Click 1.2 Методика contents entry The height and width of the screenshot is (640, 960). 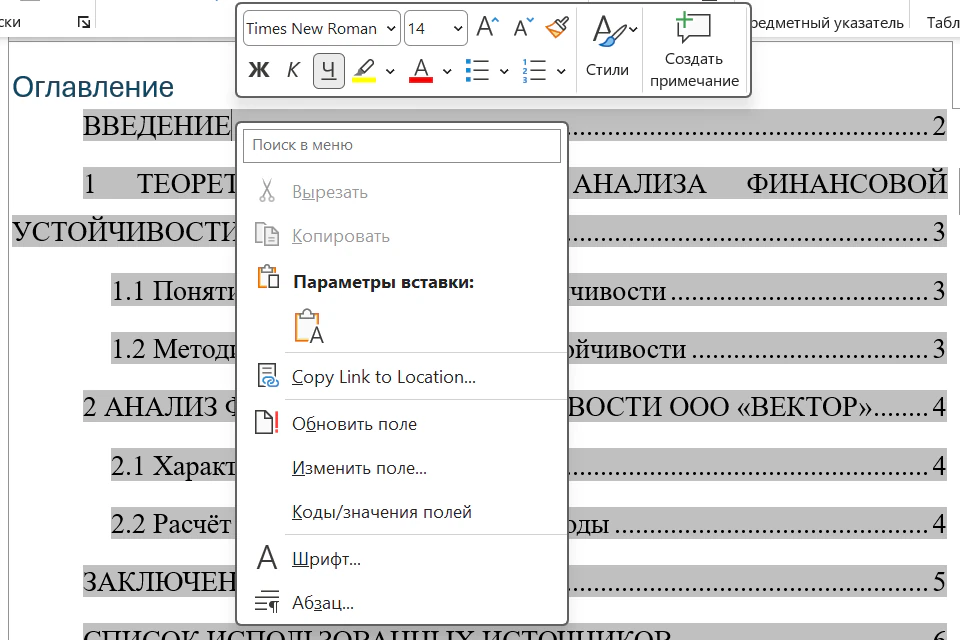coord(173,349)
